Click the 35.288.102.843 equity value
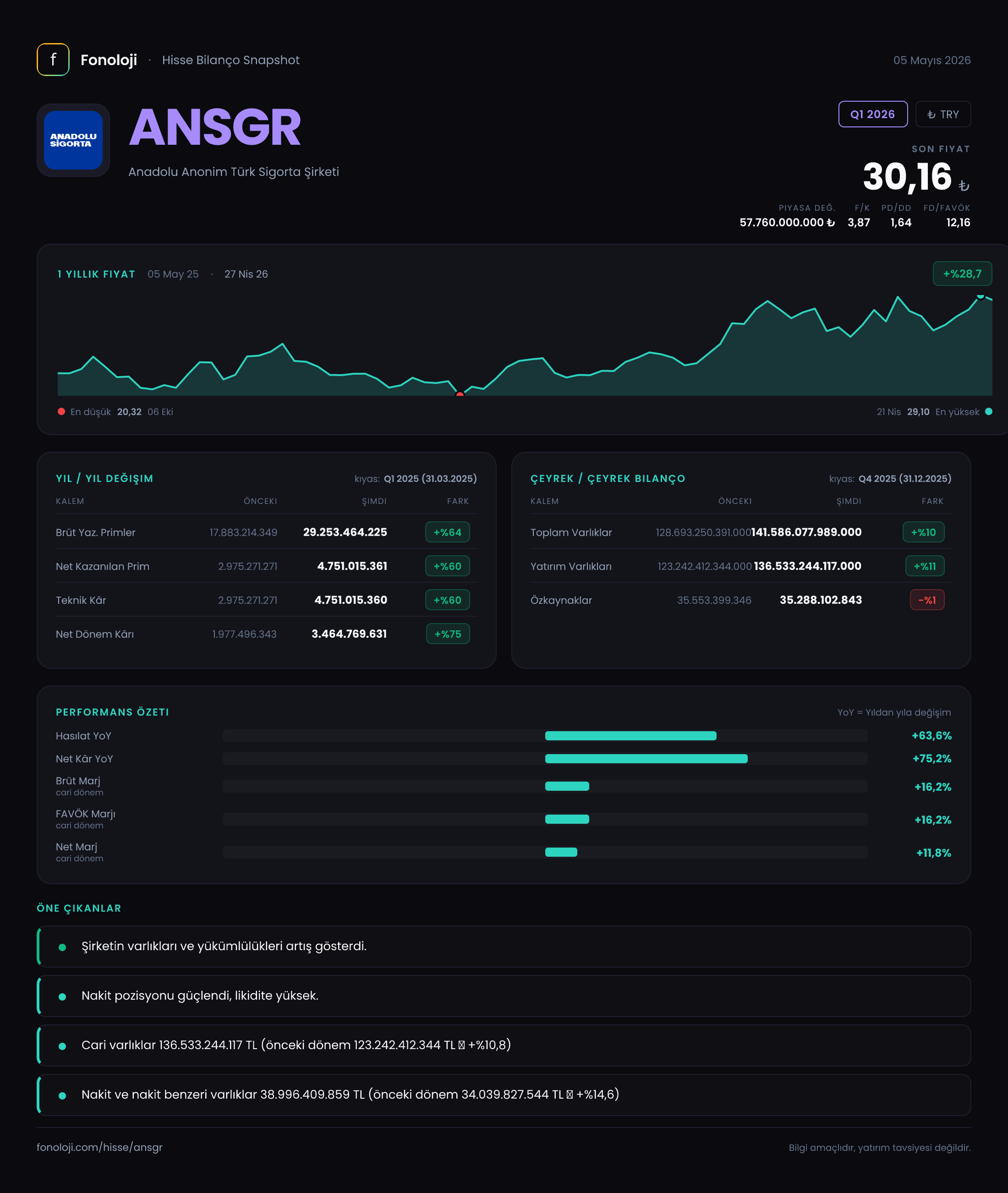The width and height of the screenshot is (1008, 1193). point(821,600)
